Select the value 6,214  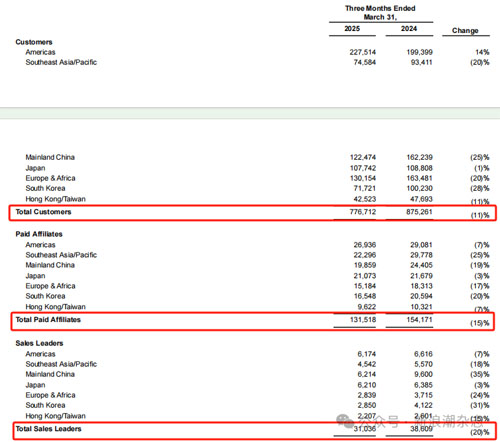click(x=367, y=374)
